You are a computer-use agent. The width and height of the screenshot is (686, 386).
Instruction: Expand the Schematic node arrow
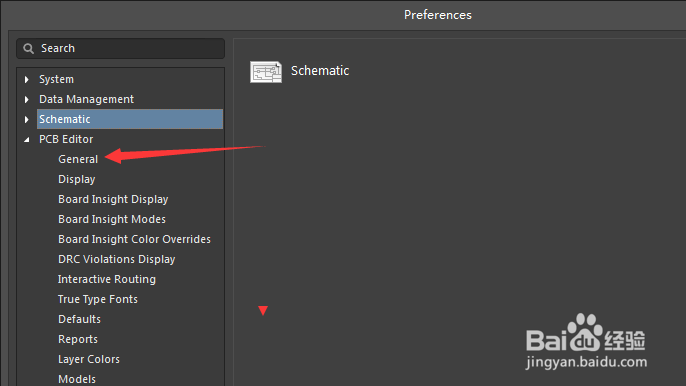click(27, 119)
